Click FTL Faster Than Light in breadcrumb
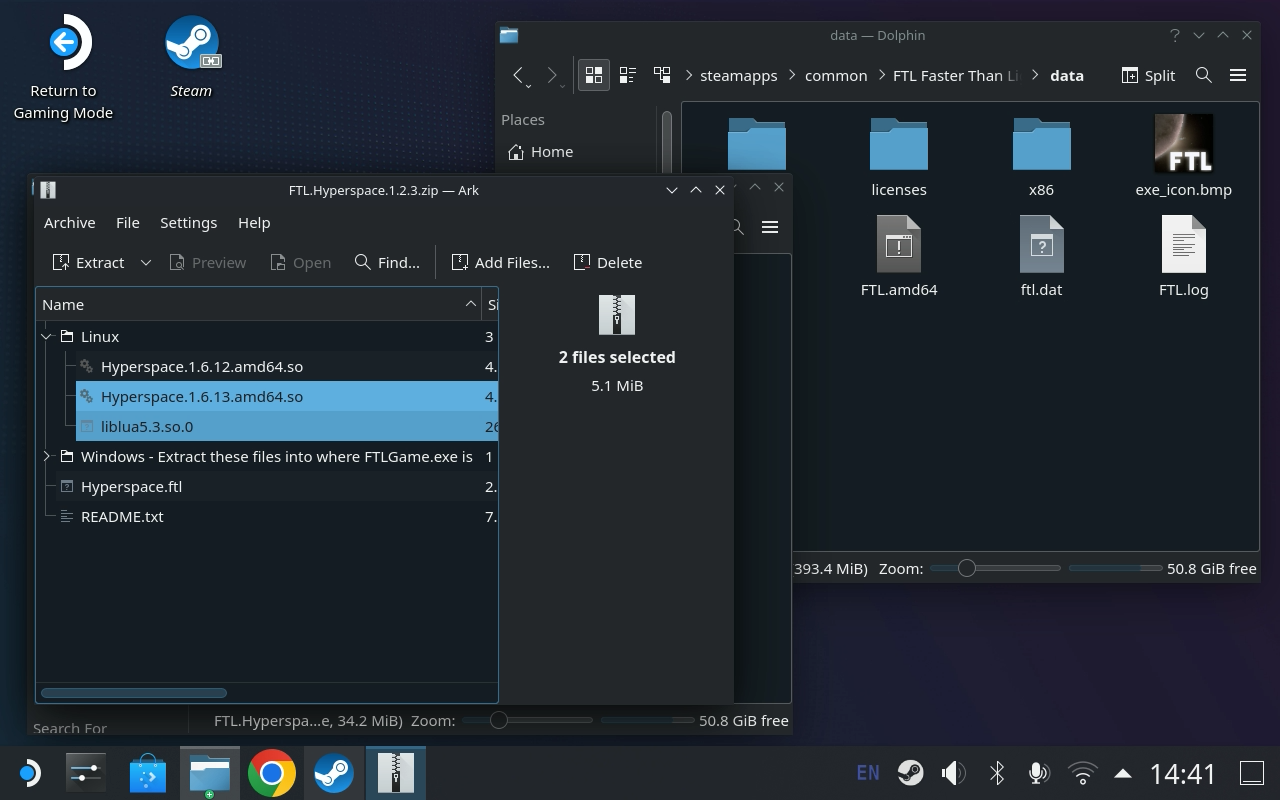1280x800 pixels. [x=956, y=75]
